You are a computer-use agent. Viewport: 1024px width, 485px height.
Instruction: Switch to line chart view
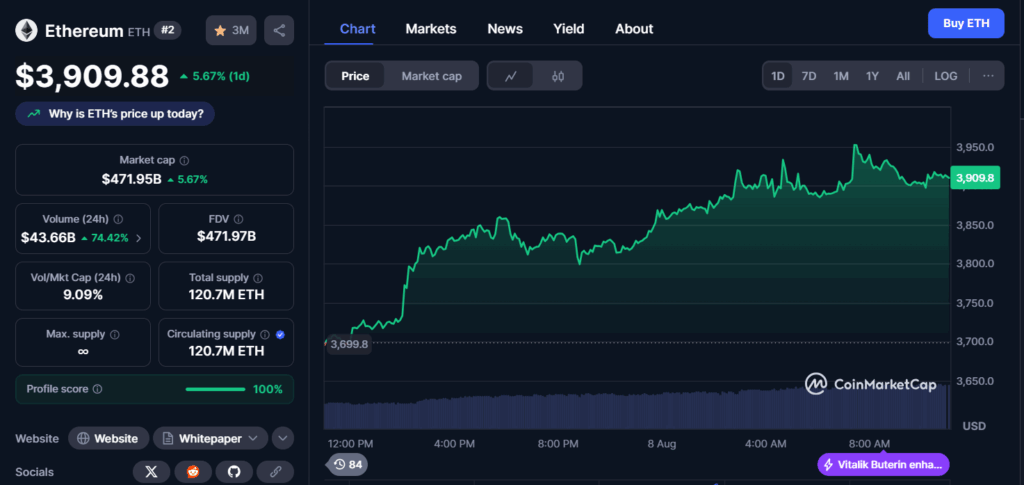(511, 76)
